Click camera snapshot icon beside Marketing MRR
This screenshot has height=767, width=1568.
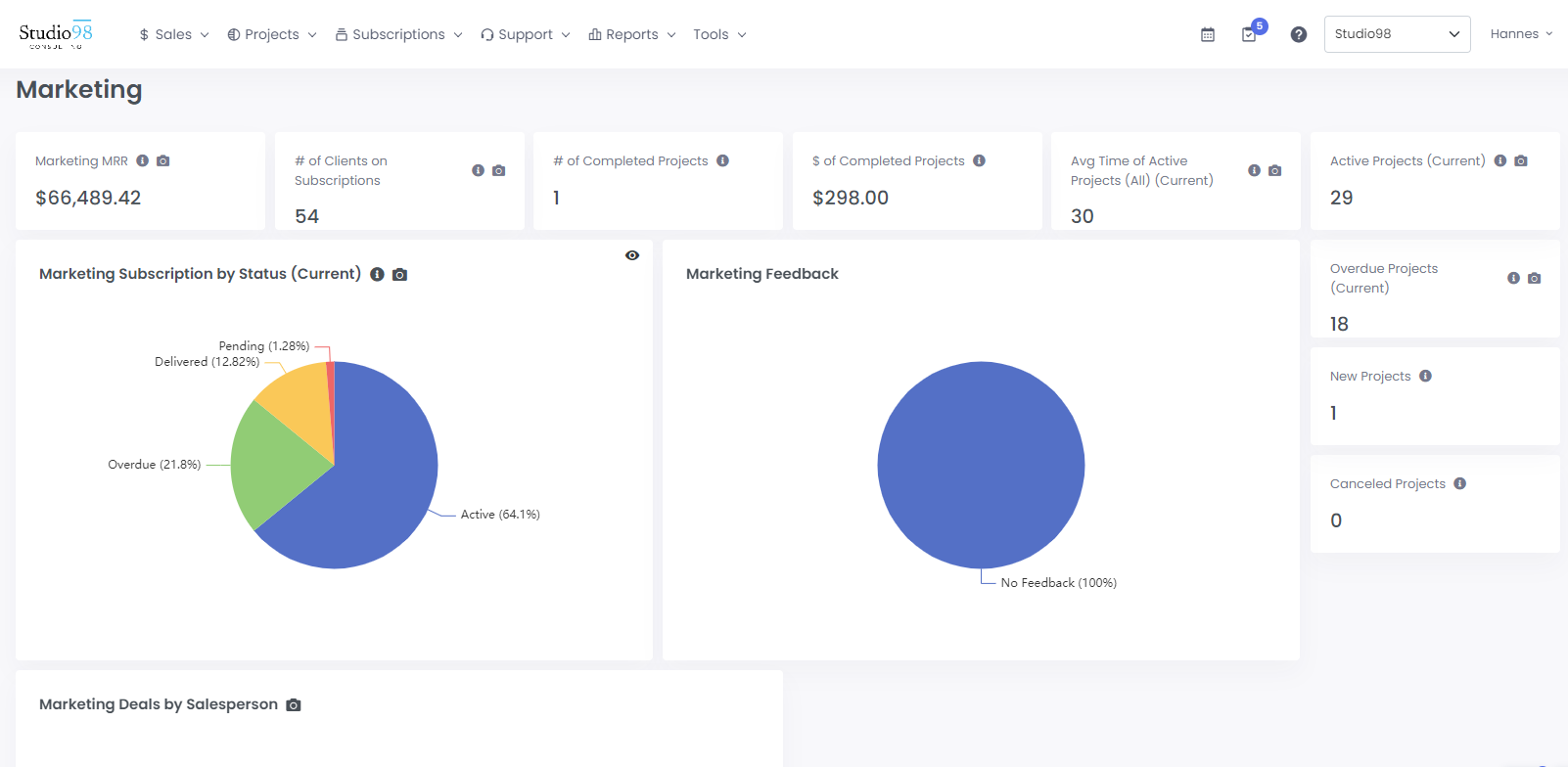[x=163, y=160]
